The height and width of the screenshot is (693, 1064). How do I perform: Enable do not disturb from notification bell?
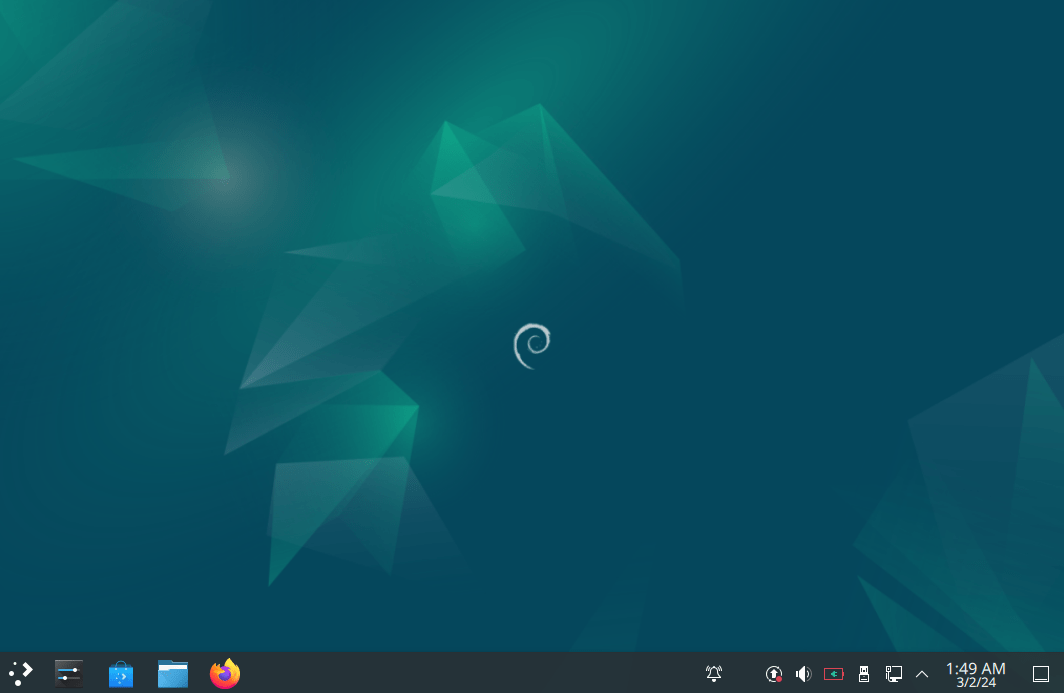click(713, 673)
